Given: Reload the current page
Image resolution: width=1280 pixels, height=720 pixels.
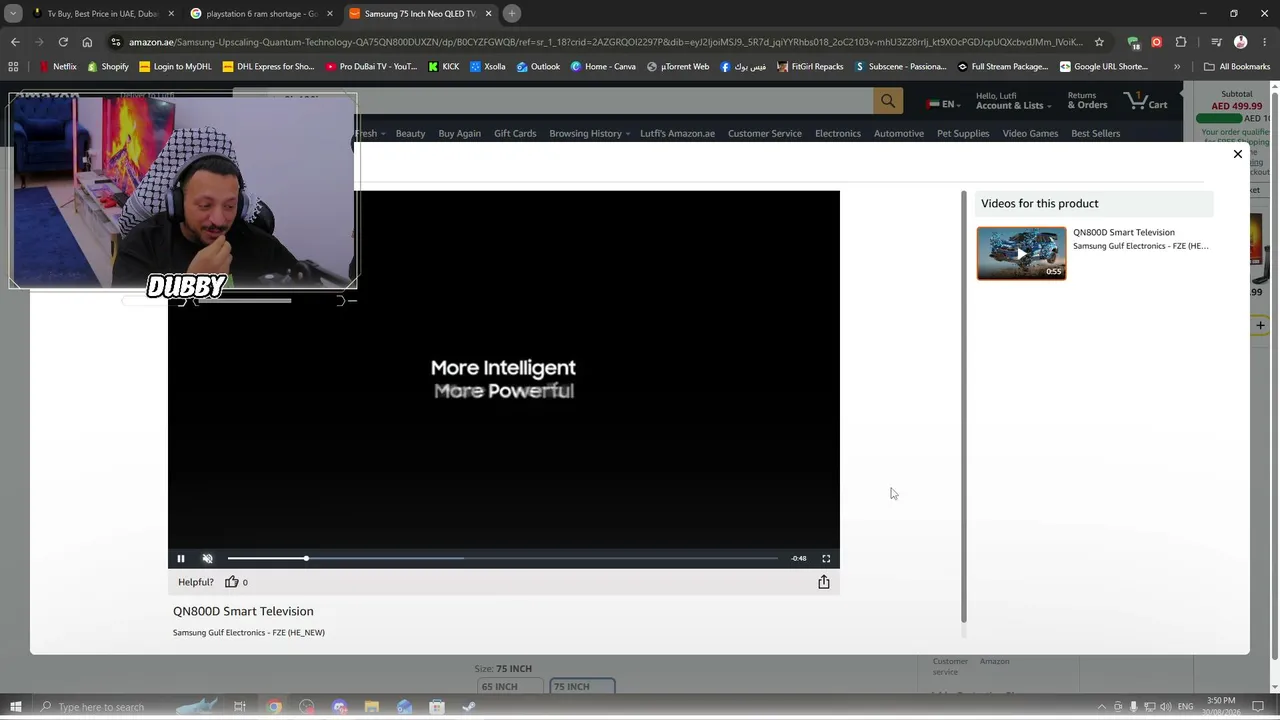Looking at the screenshot, I should pos(63,42).
